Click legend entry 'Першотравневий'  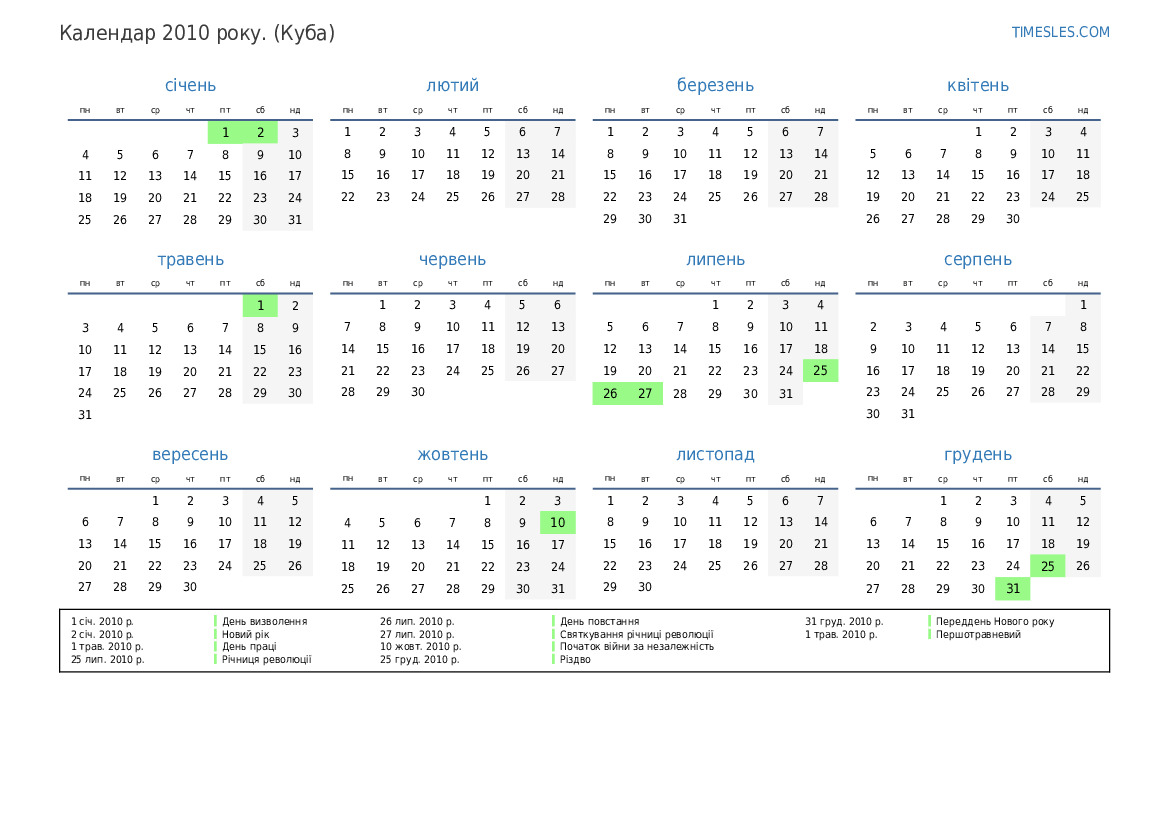pos(978,635)
